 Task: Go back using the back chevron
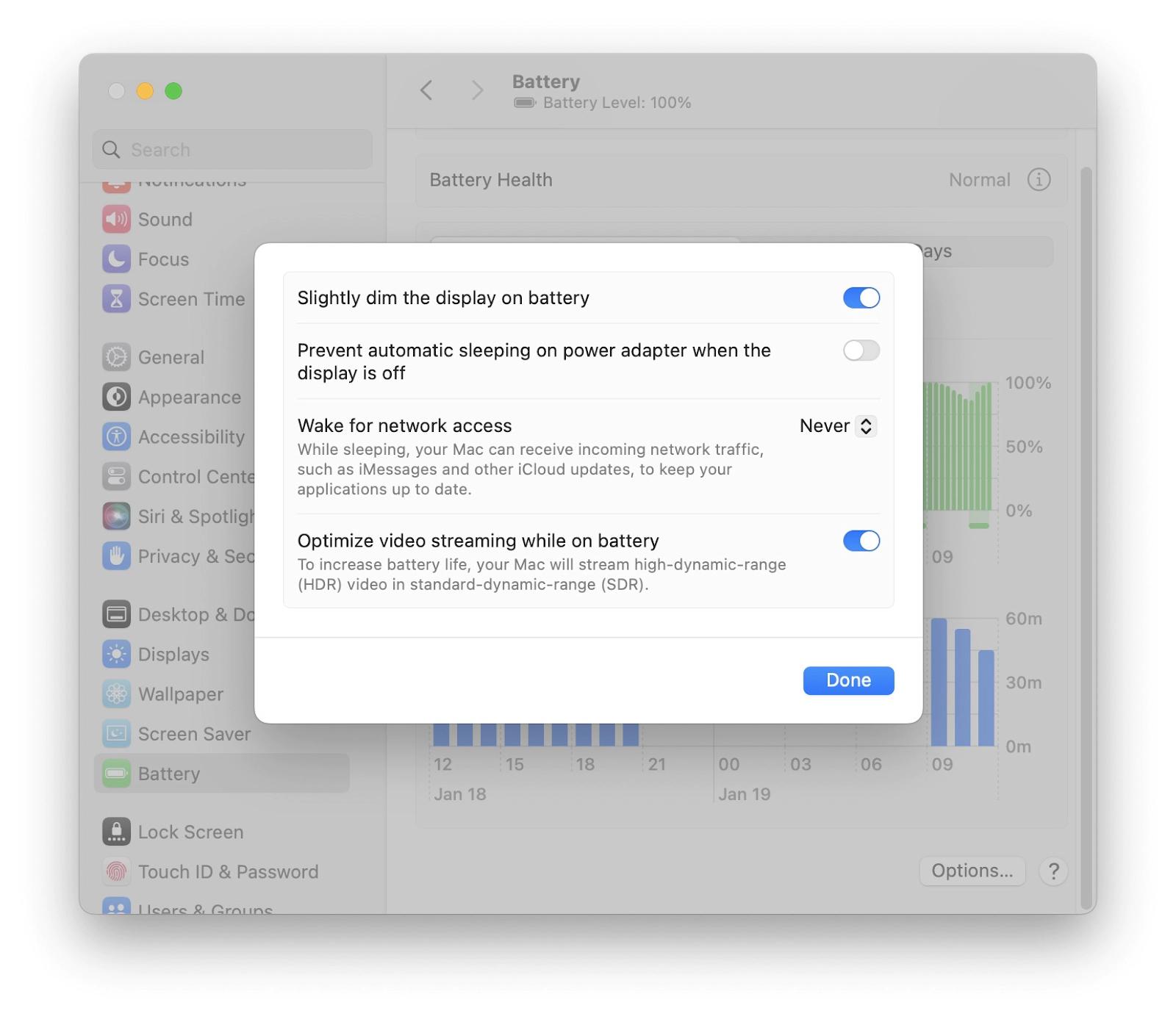point(426,90)
